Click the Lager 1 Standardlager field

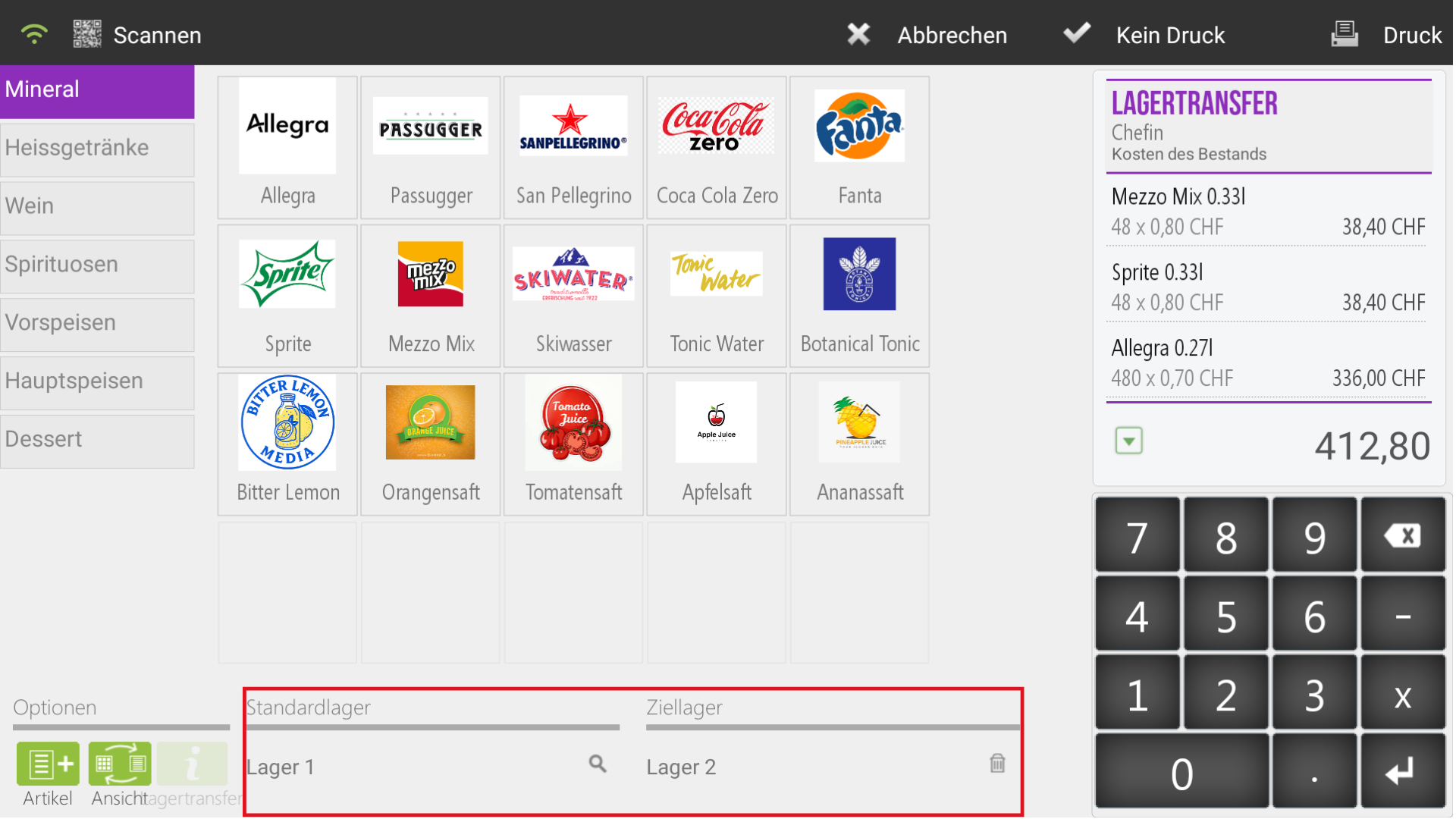(432, 767)
